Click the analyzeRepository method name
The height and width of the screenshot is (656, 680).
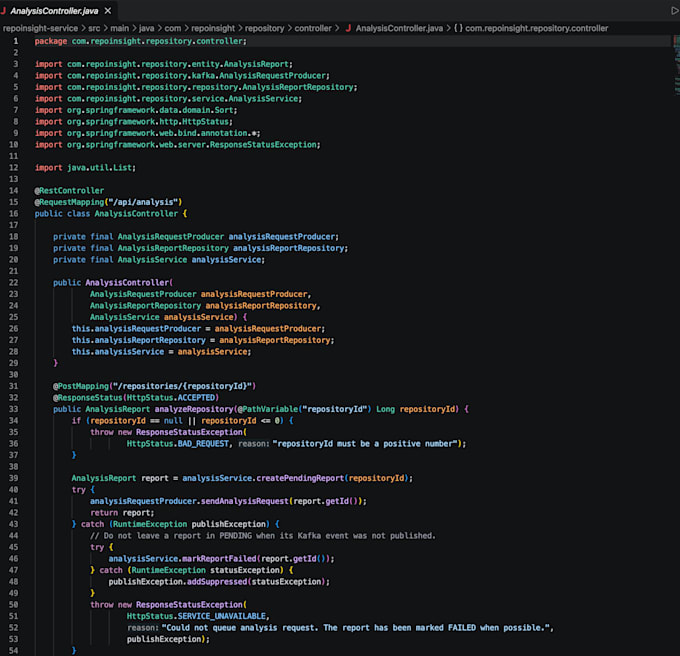pos(194,409)
